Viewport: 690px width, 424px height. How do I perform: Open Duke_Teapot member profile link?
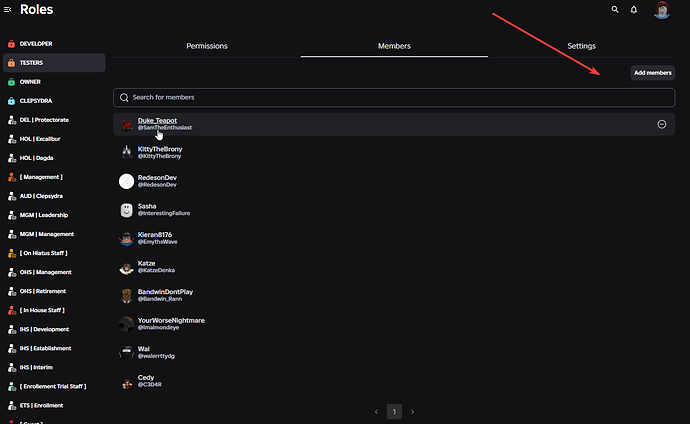157,120
